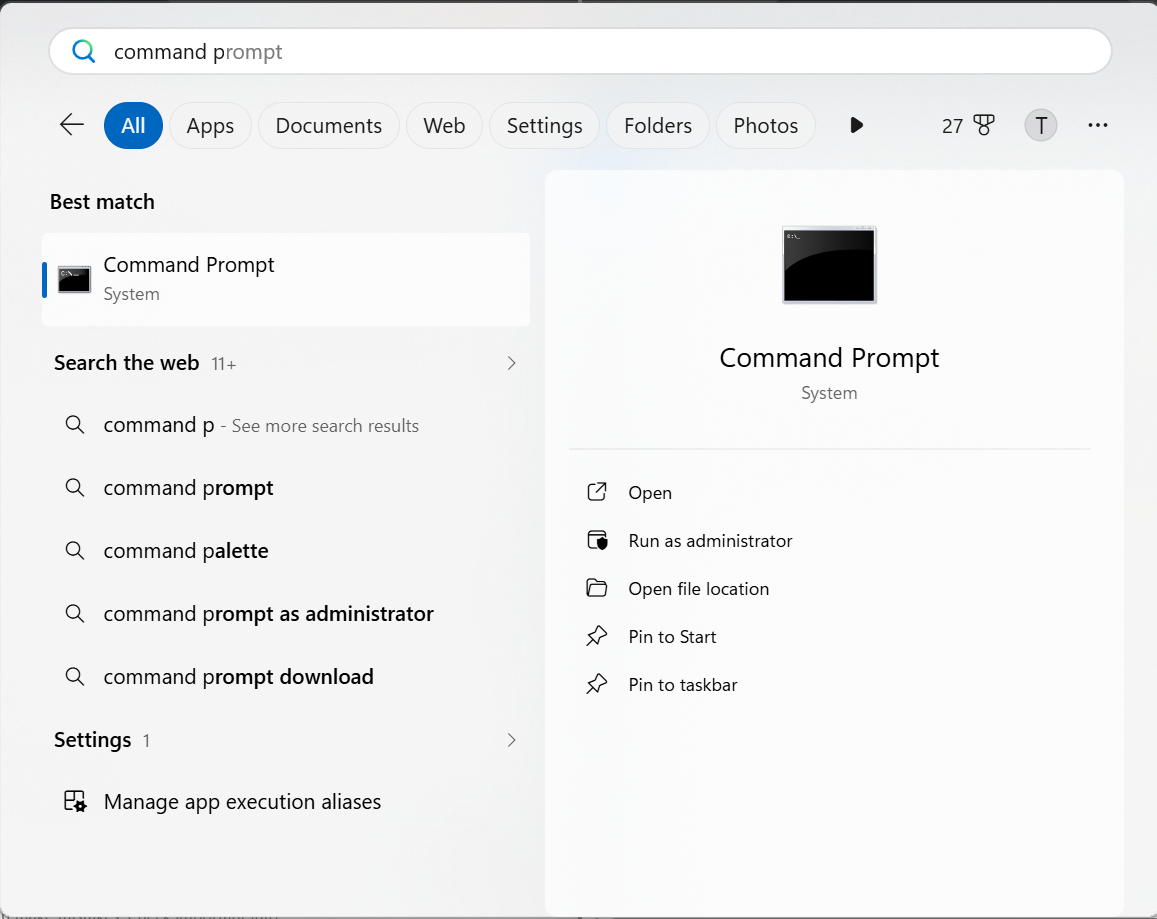Click the search icon beside 'command prompt download'
Image resolution: width=1157 pixels, height=919 pixels.
pyautogui.click(x=75, y=676)
